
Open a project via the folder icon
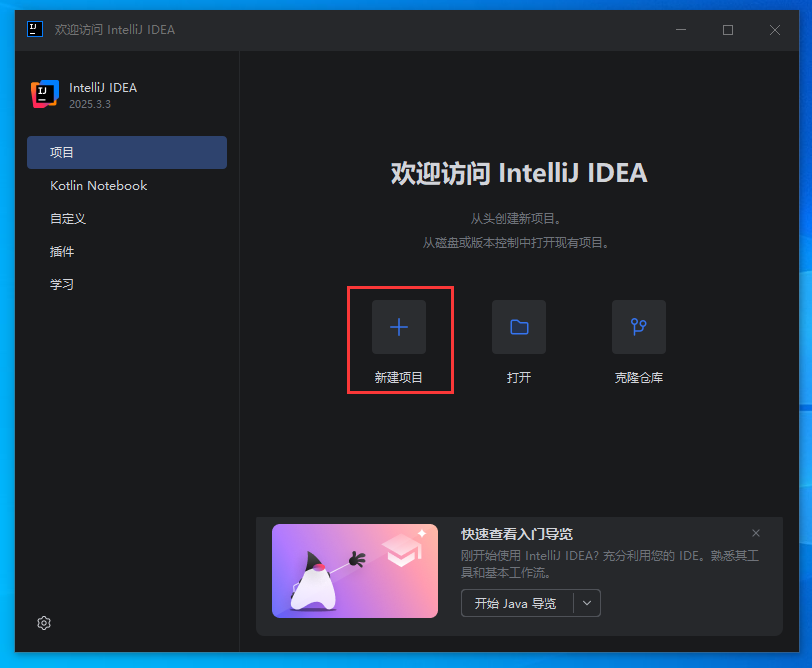tap(519, 327)
